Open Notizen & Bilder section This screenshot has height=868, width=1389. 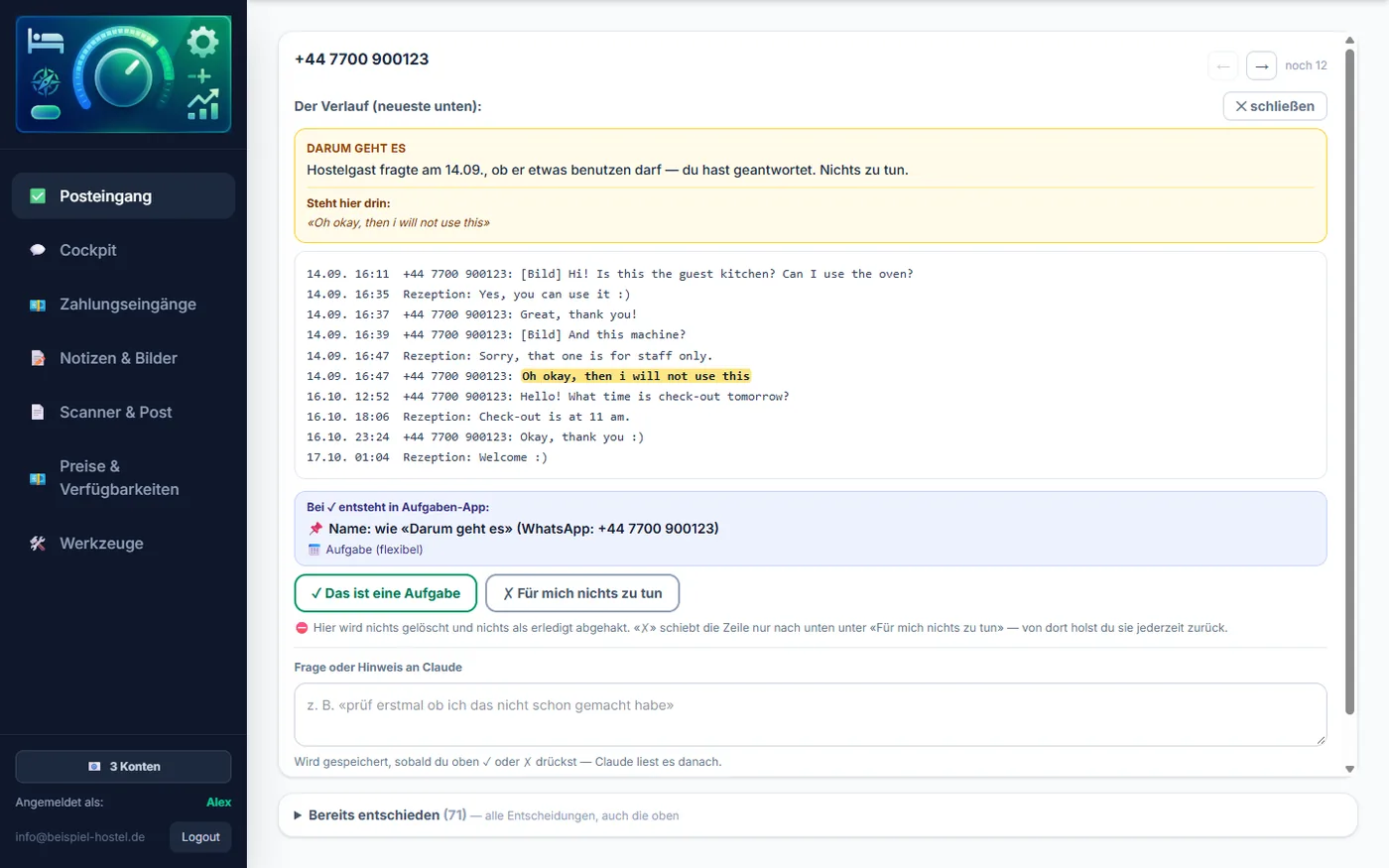[x=123, y=358]
